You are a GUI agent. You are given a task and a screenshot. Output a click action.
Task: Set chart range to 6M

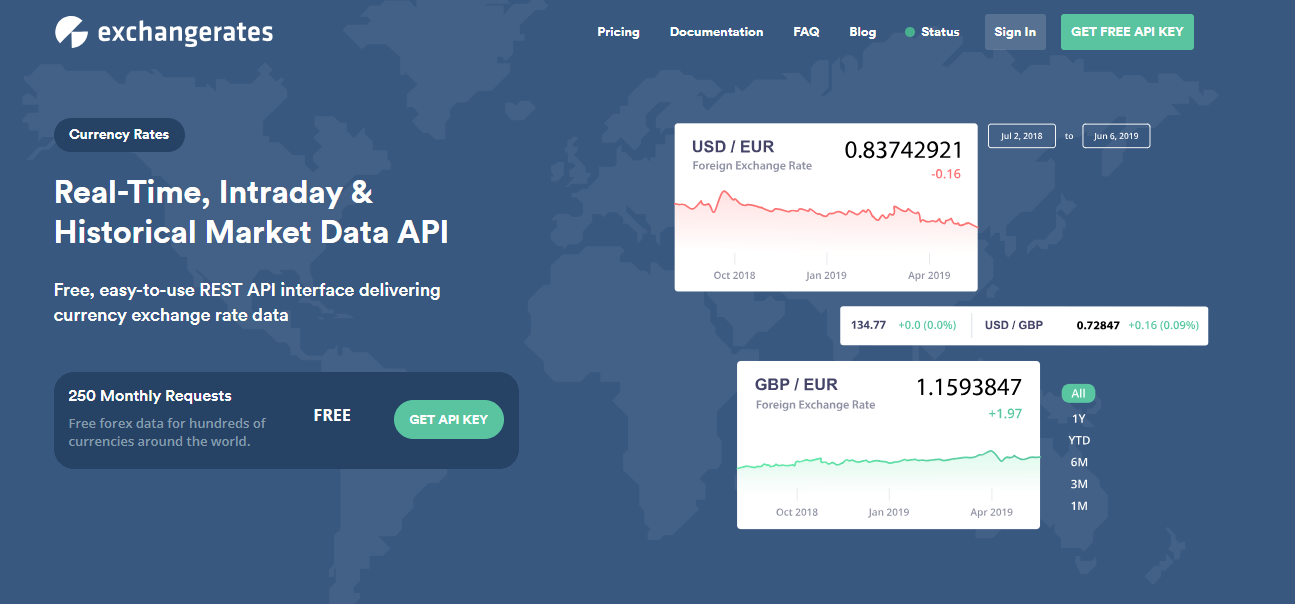coord(1078,462)
